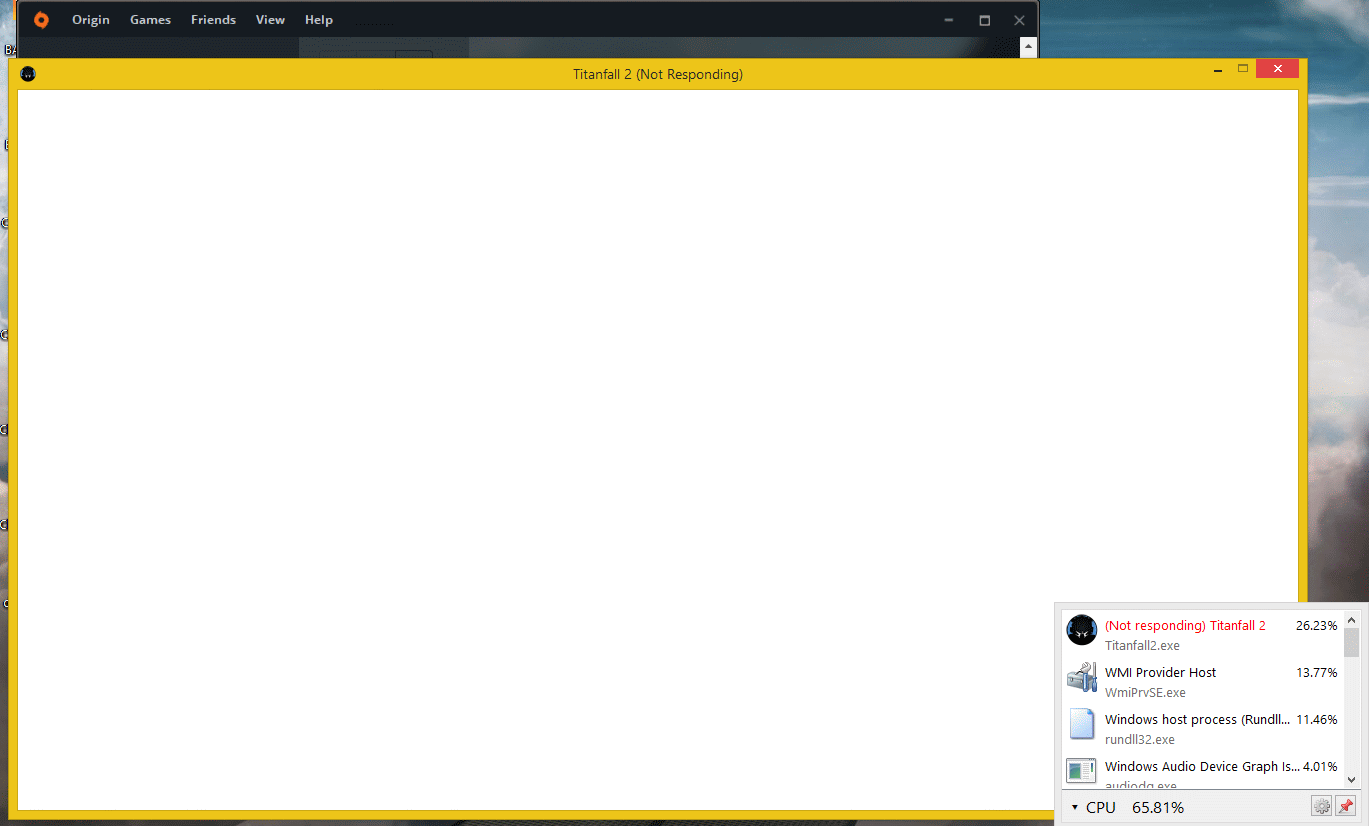Click the rundll32.exe file name
This screenshot has width=1369, height=826.
point(1140,740)
